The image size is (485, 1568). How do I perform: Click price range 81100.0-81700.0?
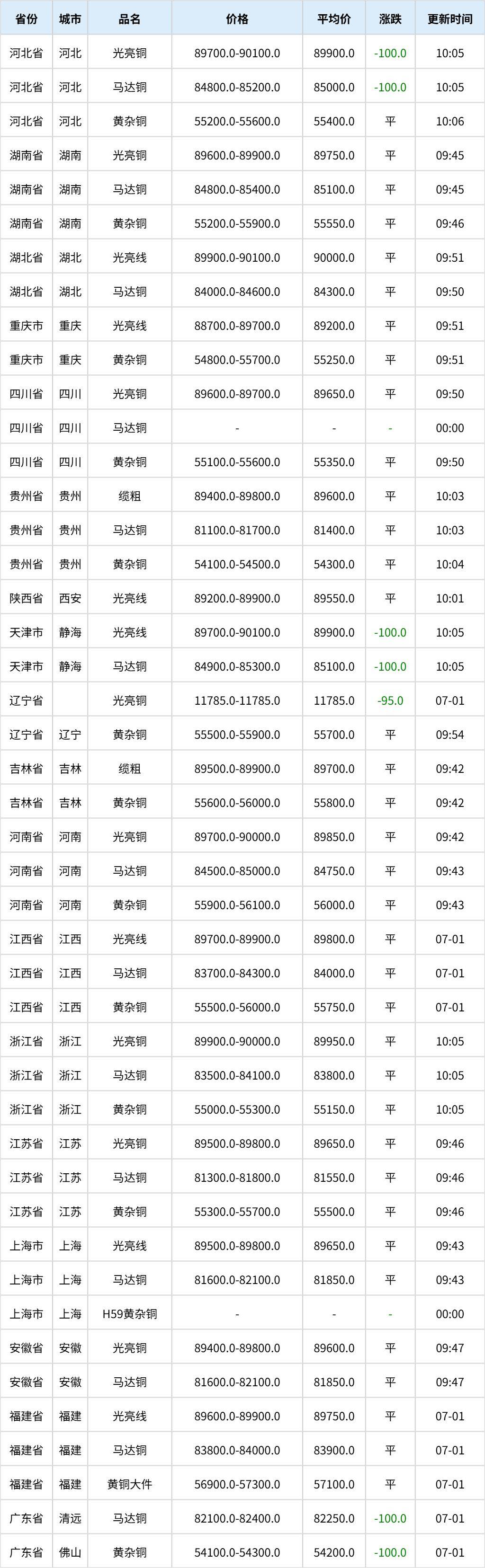click(237, 530)
